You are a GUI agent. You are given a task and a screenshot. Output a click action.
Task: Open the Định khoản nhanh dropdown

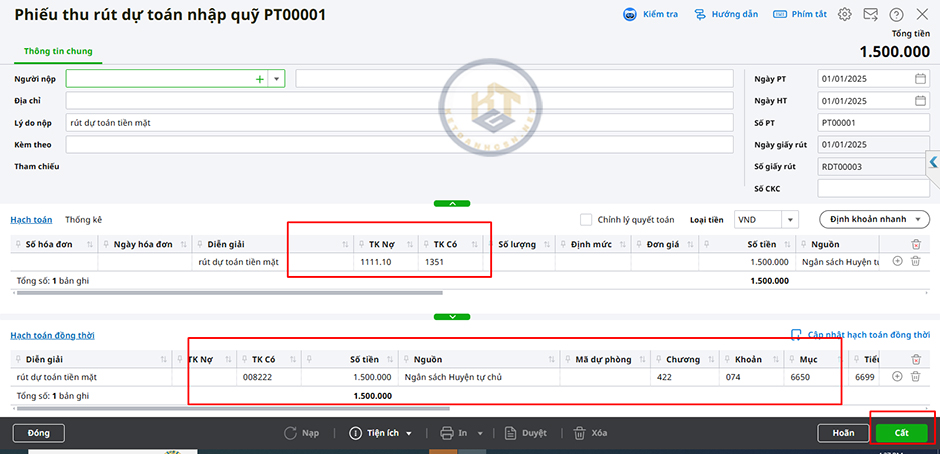coord(874,220)
